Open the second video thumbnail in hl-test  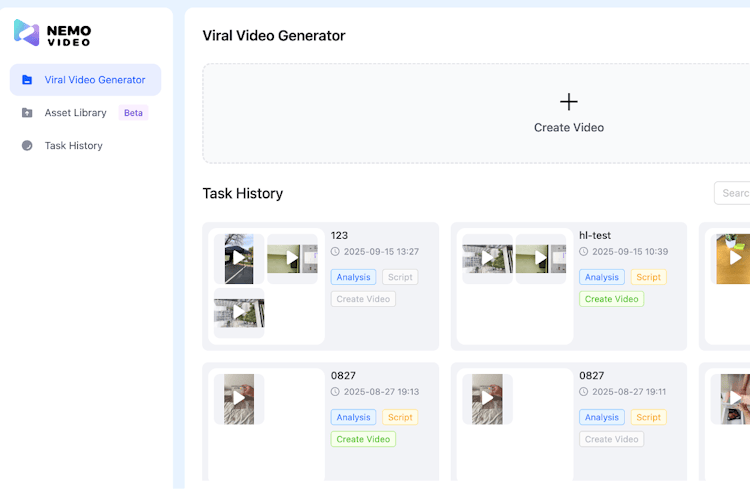(540, 259)
